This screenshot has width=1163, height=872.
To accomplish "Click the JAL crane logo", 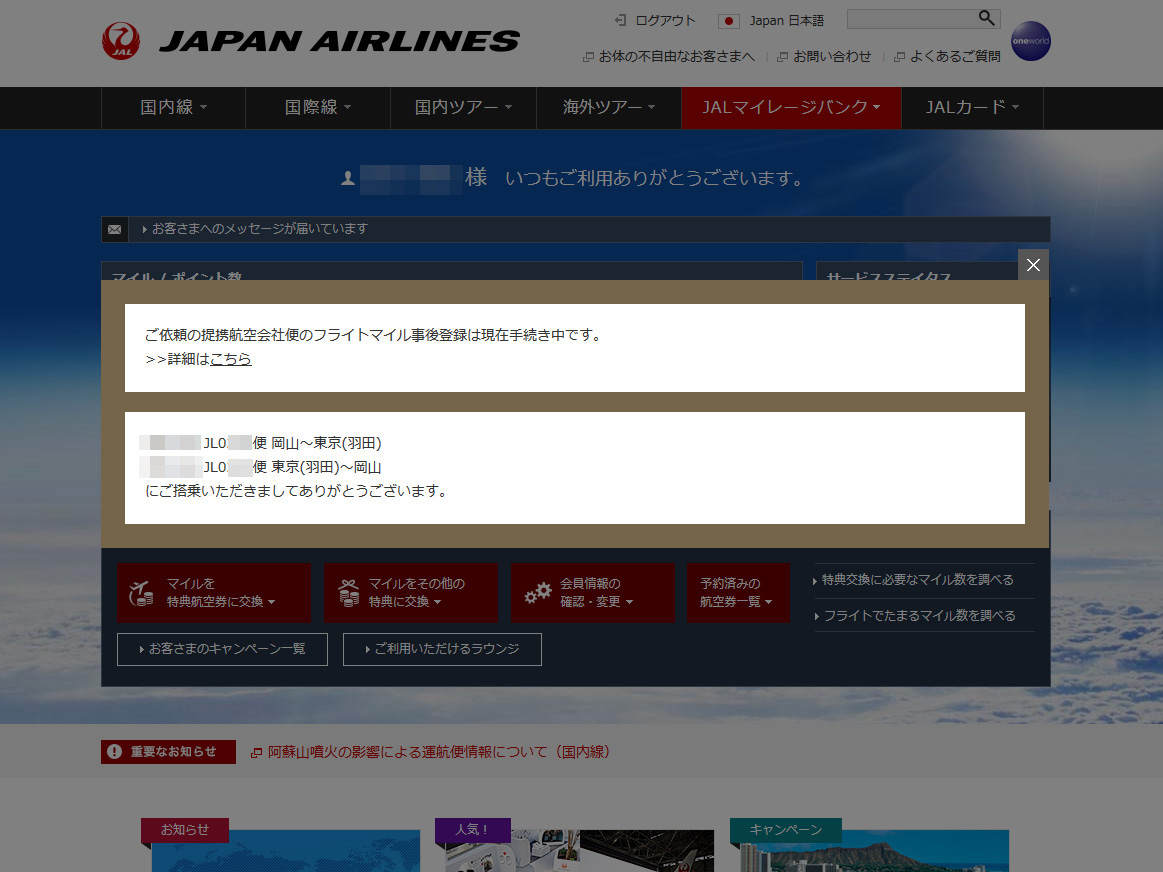I will coord(121,41).
